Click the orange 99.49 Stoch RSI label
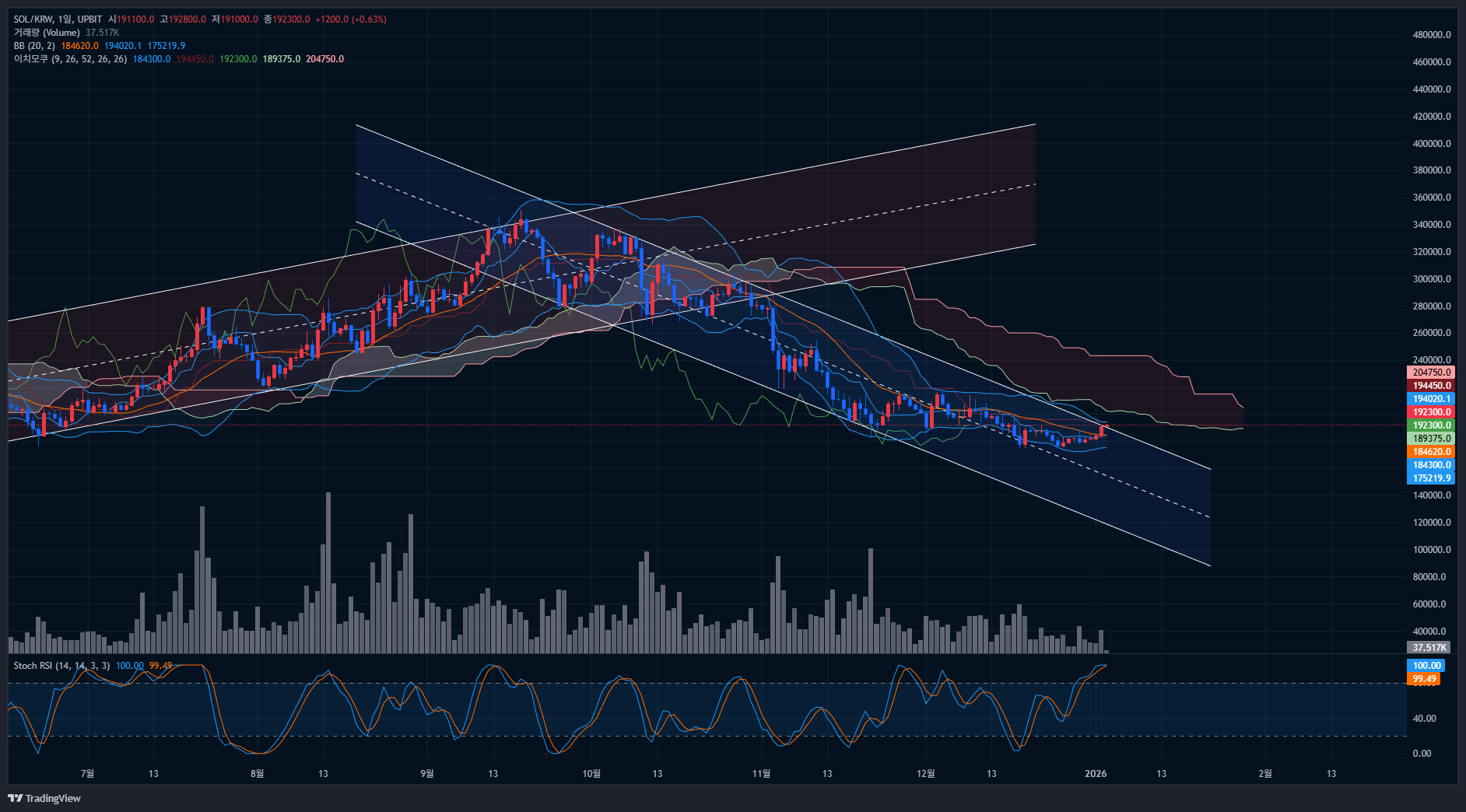The image size is (1466, 812). tap(1424, 679)
